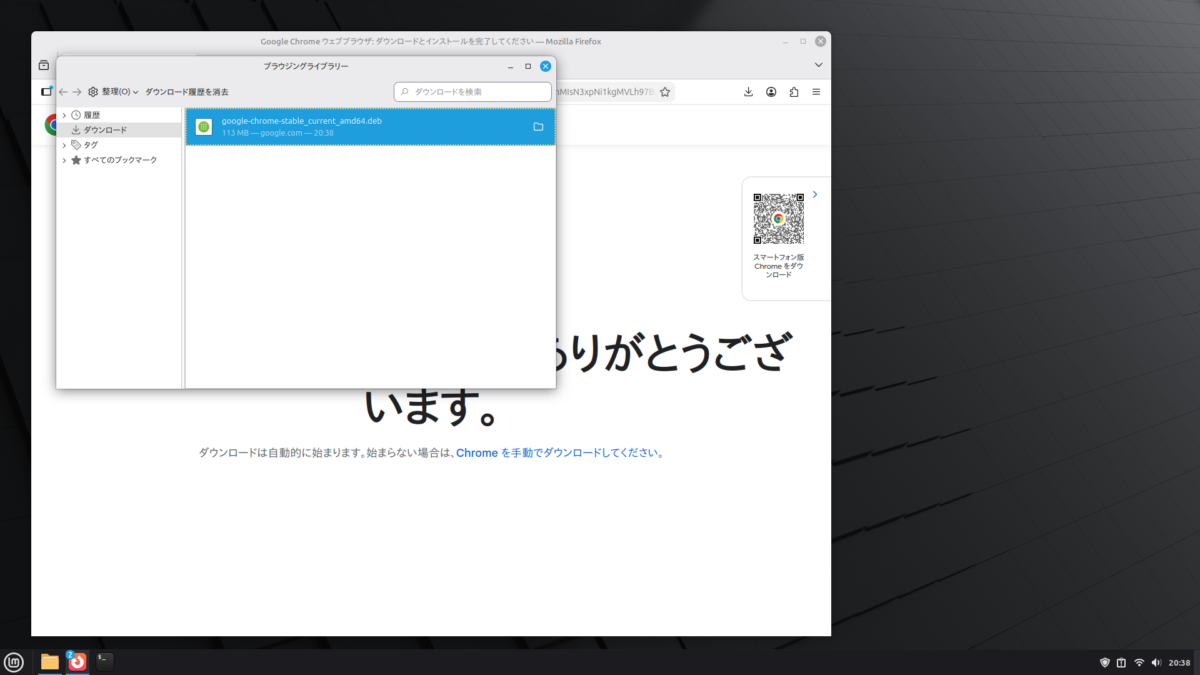Bookmark this page with star icon

665,92
